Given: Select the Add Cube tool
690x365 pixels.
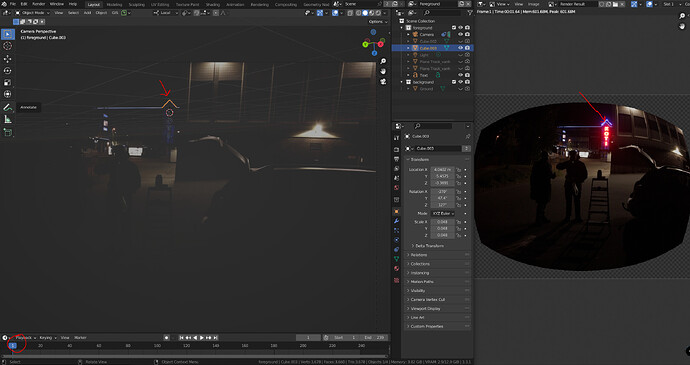Looking at the screenshot, I should [7, 132].
